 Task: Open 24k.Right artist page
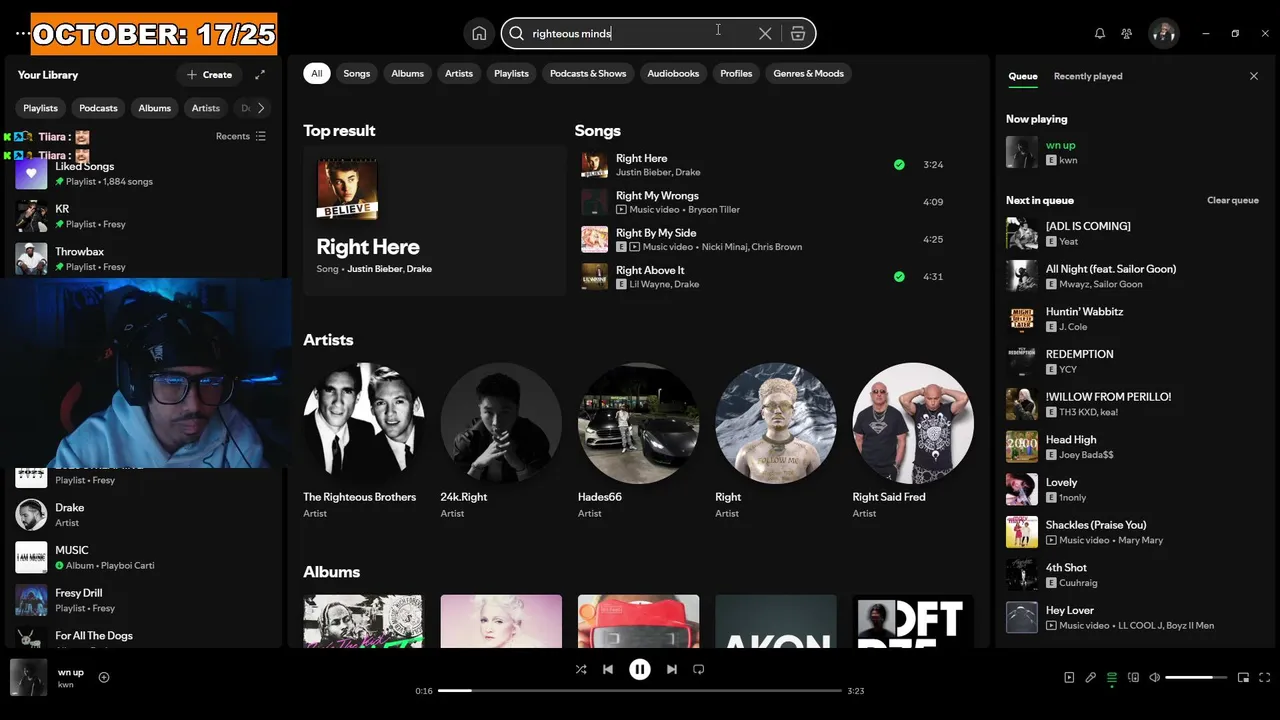point(501,440)
